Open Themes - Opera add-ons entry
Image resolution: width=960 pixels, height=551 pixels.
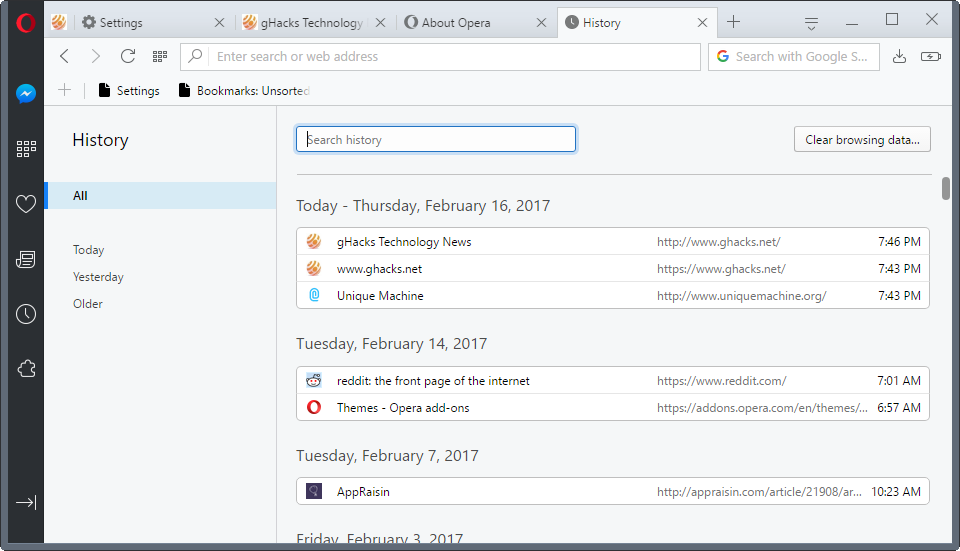point(613,407)
